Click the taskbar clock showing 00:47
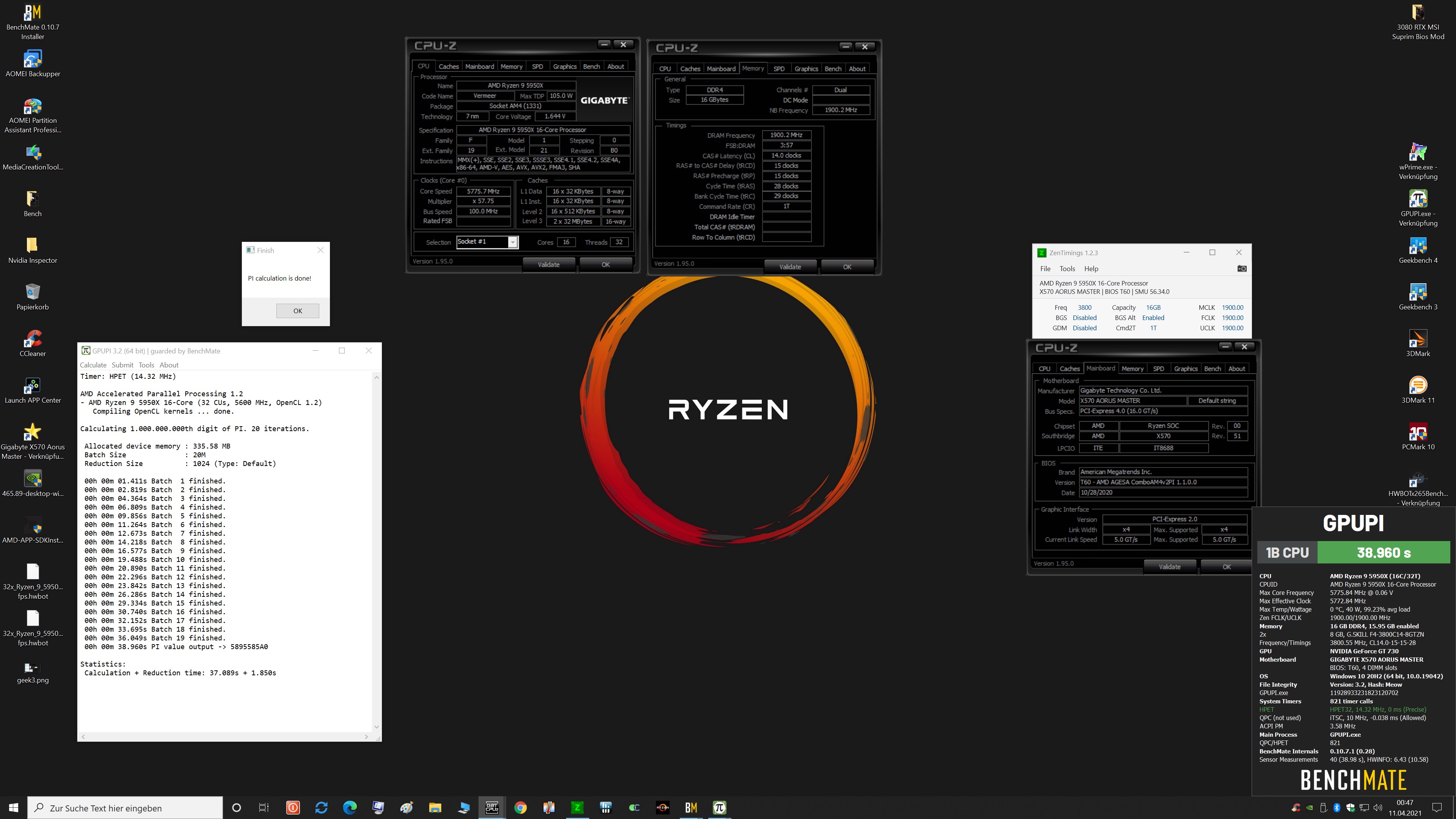 click(1404, 808)
